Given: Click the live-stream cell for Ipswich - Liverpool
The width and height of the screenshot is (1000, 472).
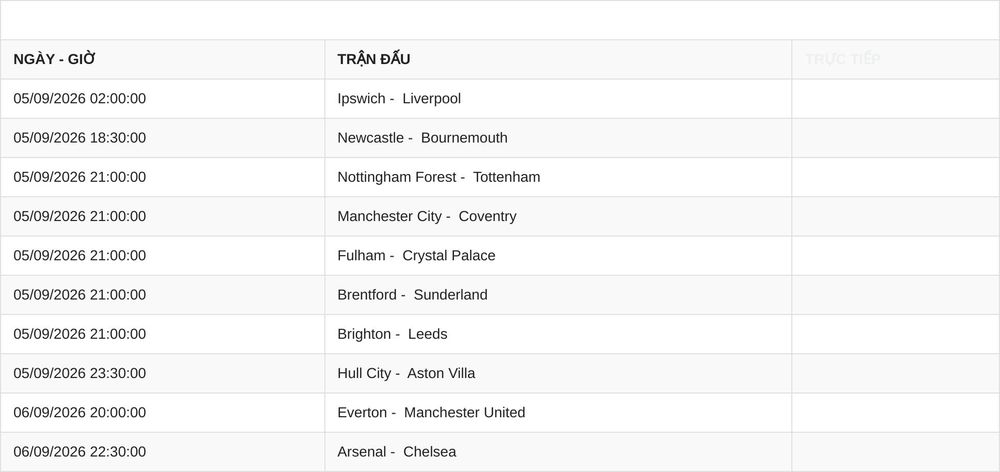Looking at the screenshot, I should pyautogui.click(x=895, y=99).
